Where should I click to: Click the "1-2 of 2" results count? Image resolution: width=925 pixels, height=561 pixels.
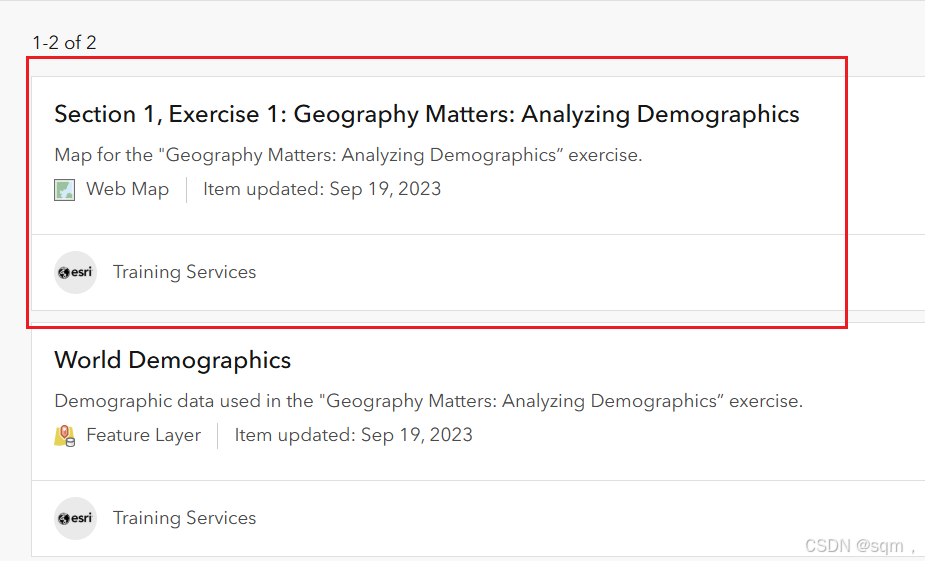(64, 43)
